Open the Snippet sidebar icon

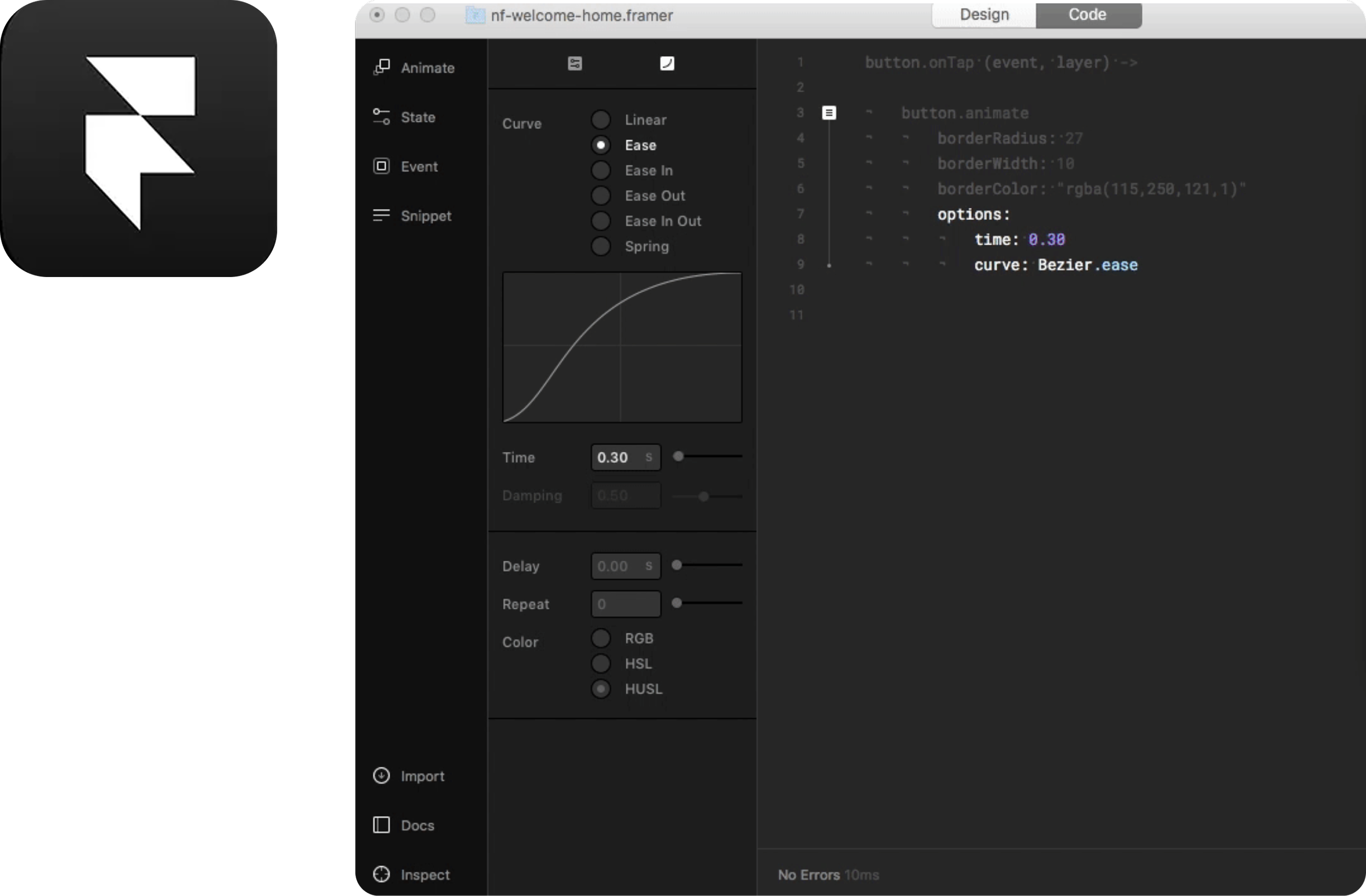(x=382, y=215)
